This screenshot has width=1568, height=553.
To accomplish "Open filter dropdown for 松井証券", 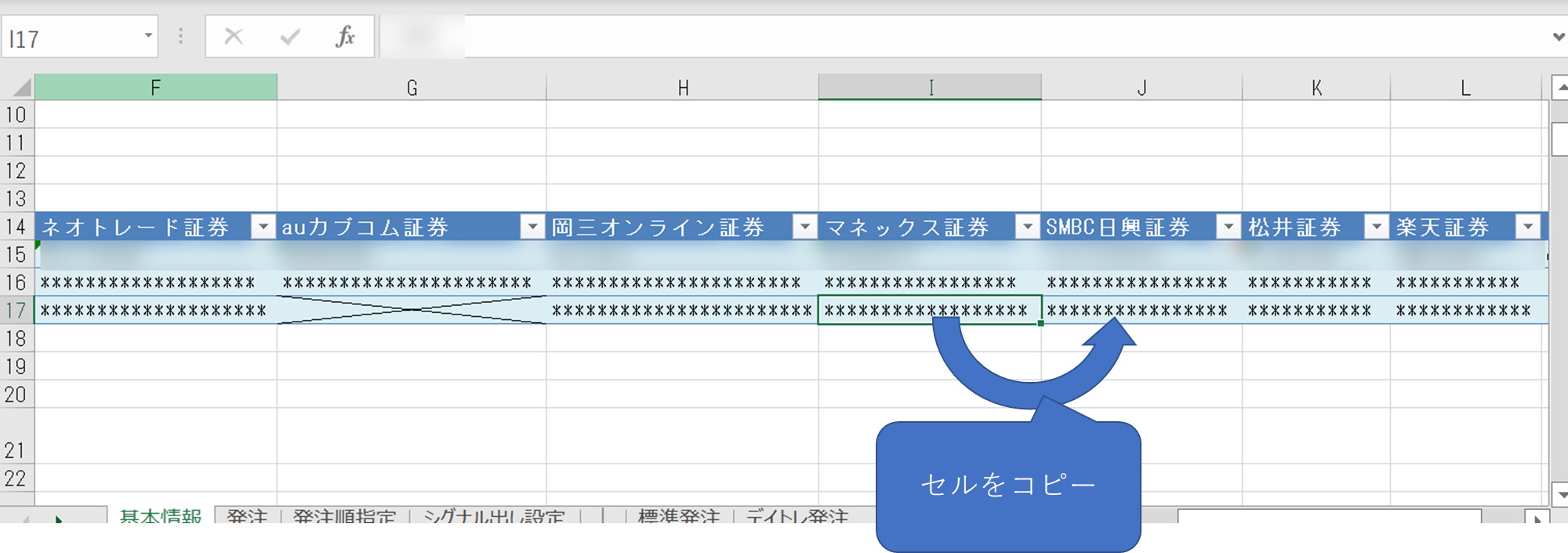I will tap(1376, 227).
